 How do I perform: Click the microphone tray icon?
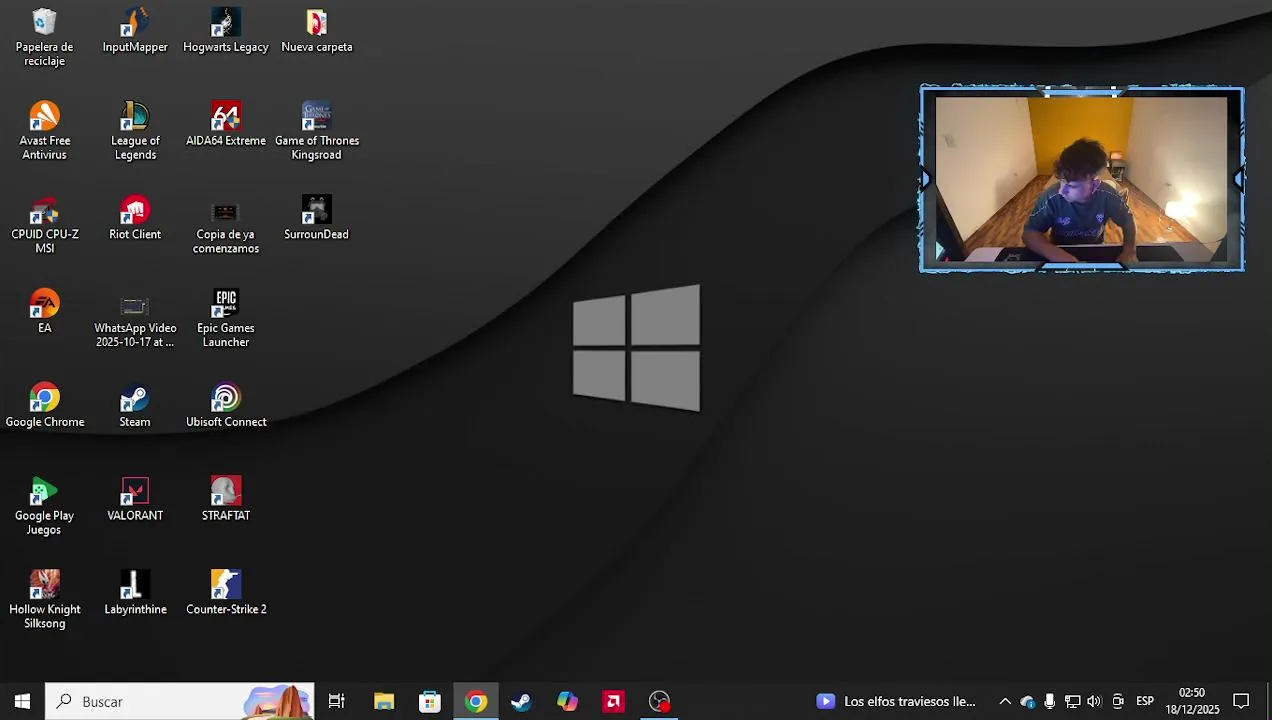1049,701
